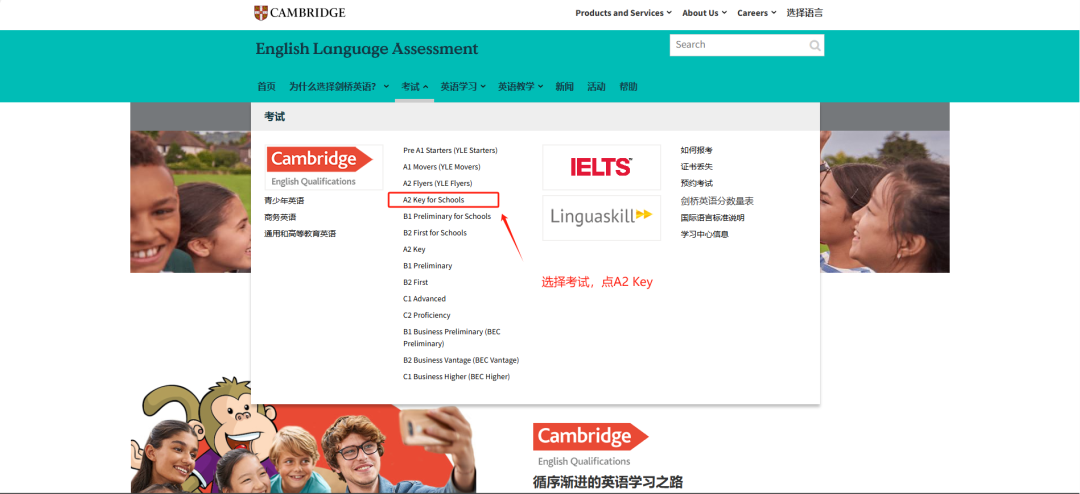
Task: Click into the Search text field
Action: [x=738, y=46]
